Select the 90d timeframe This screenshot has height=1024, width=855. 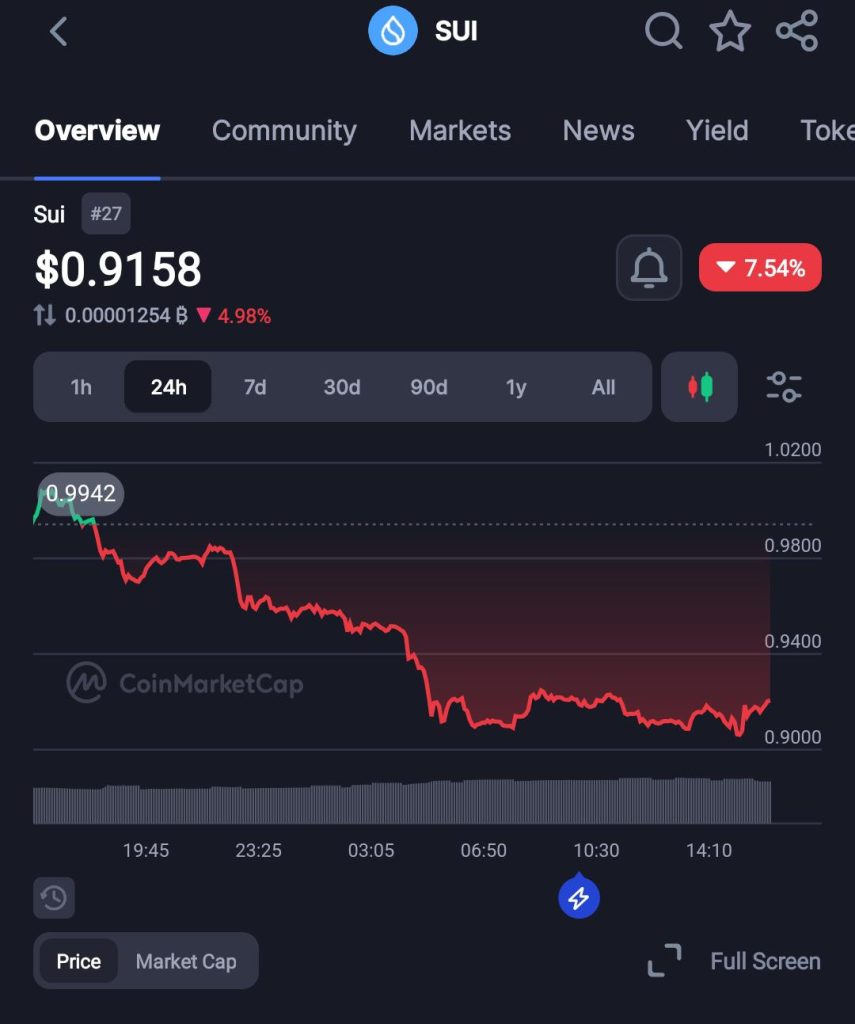pos(428,387)
